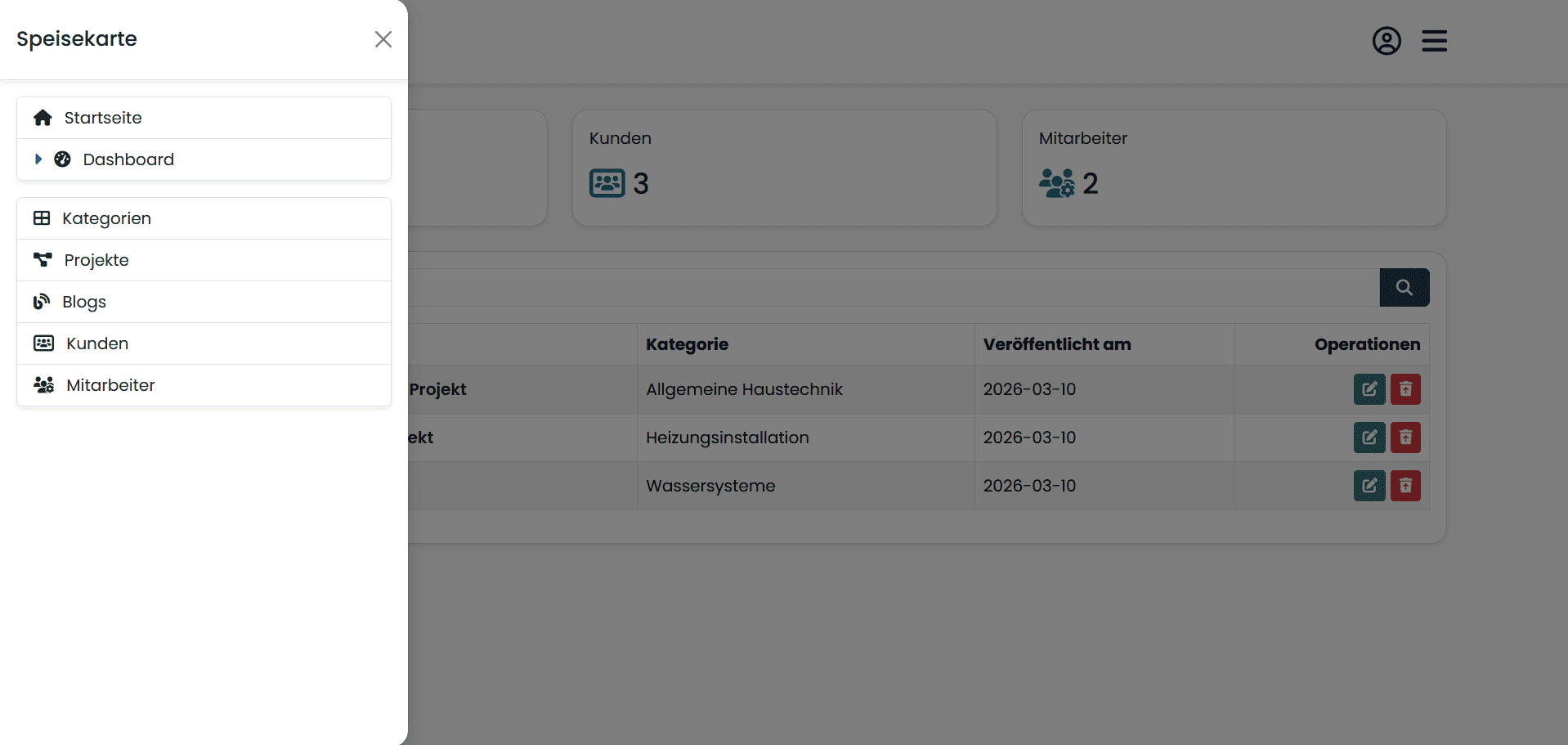Expand the Dashboard submenu arrow
1568x745 pixels.
point(38,159)
